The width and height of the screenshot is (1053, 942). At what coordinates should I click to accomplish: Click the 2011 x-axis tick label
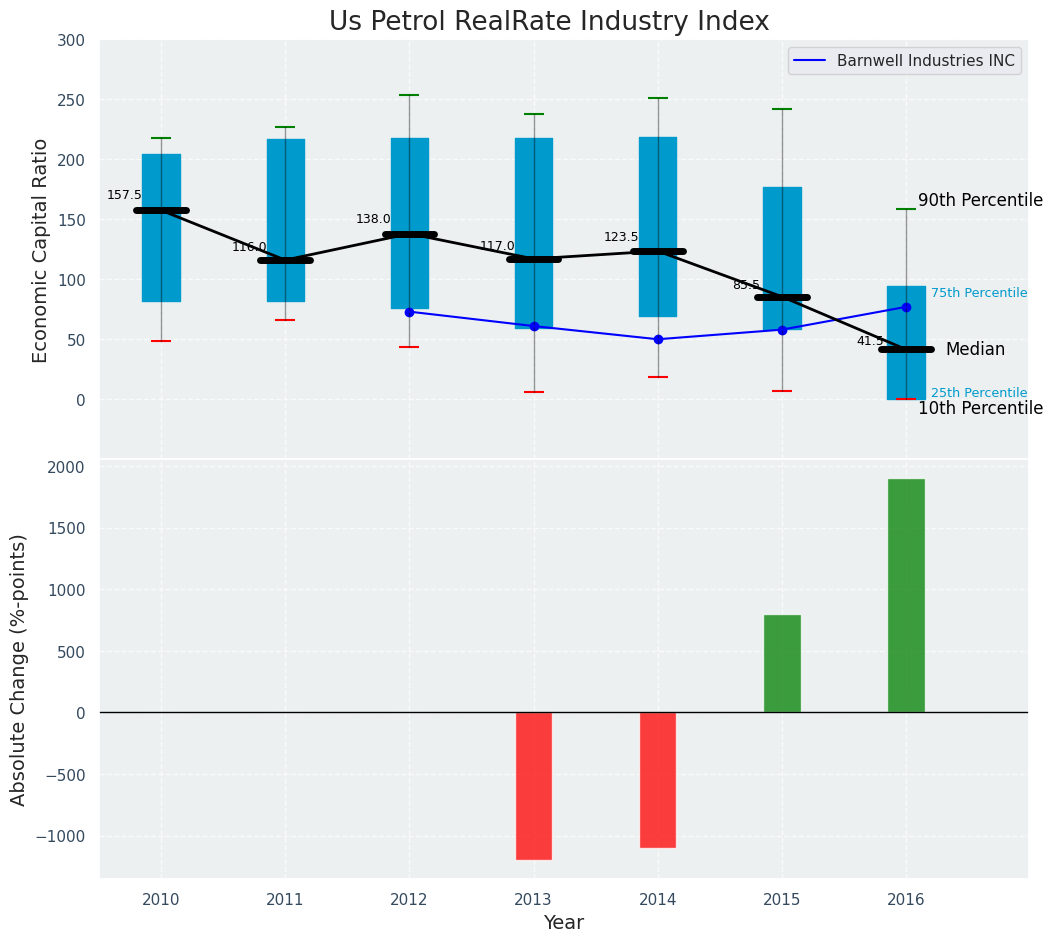tap(285, 900)
